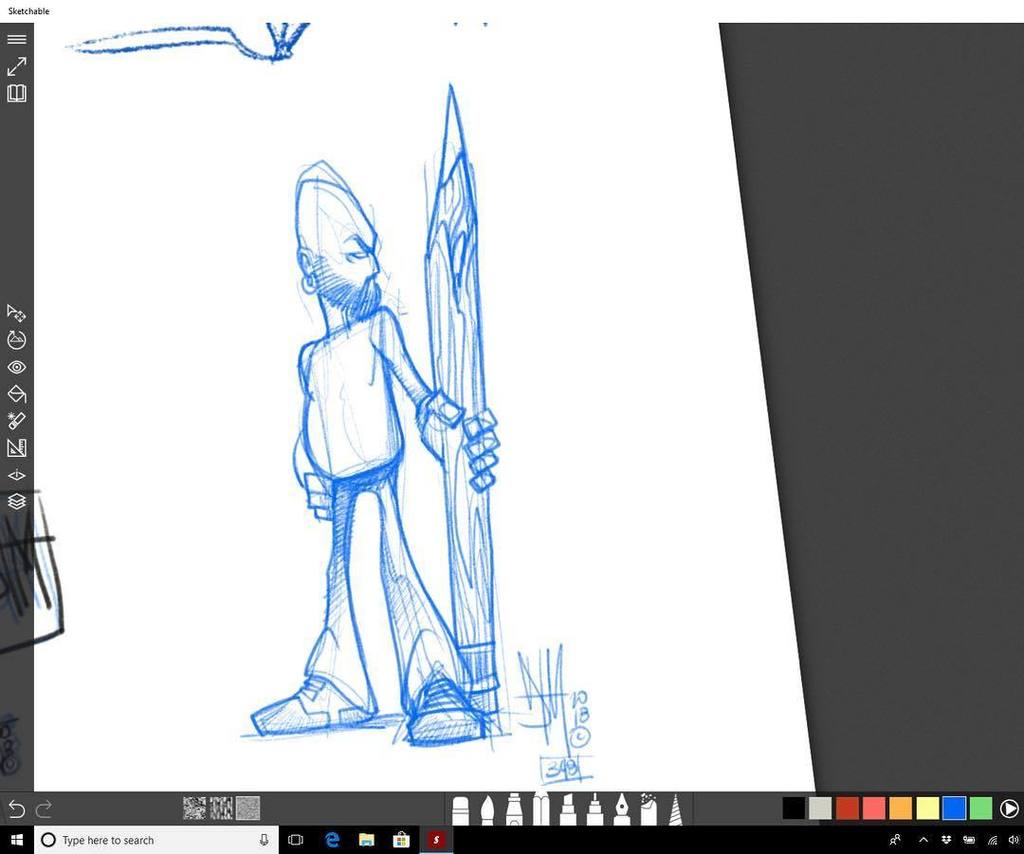Select the magic wand effects tool

point(16,420)
